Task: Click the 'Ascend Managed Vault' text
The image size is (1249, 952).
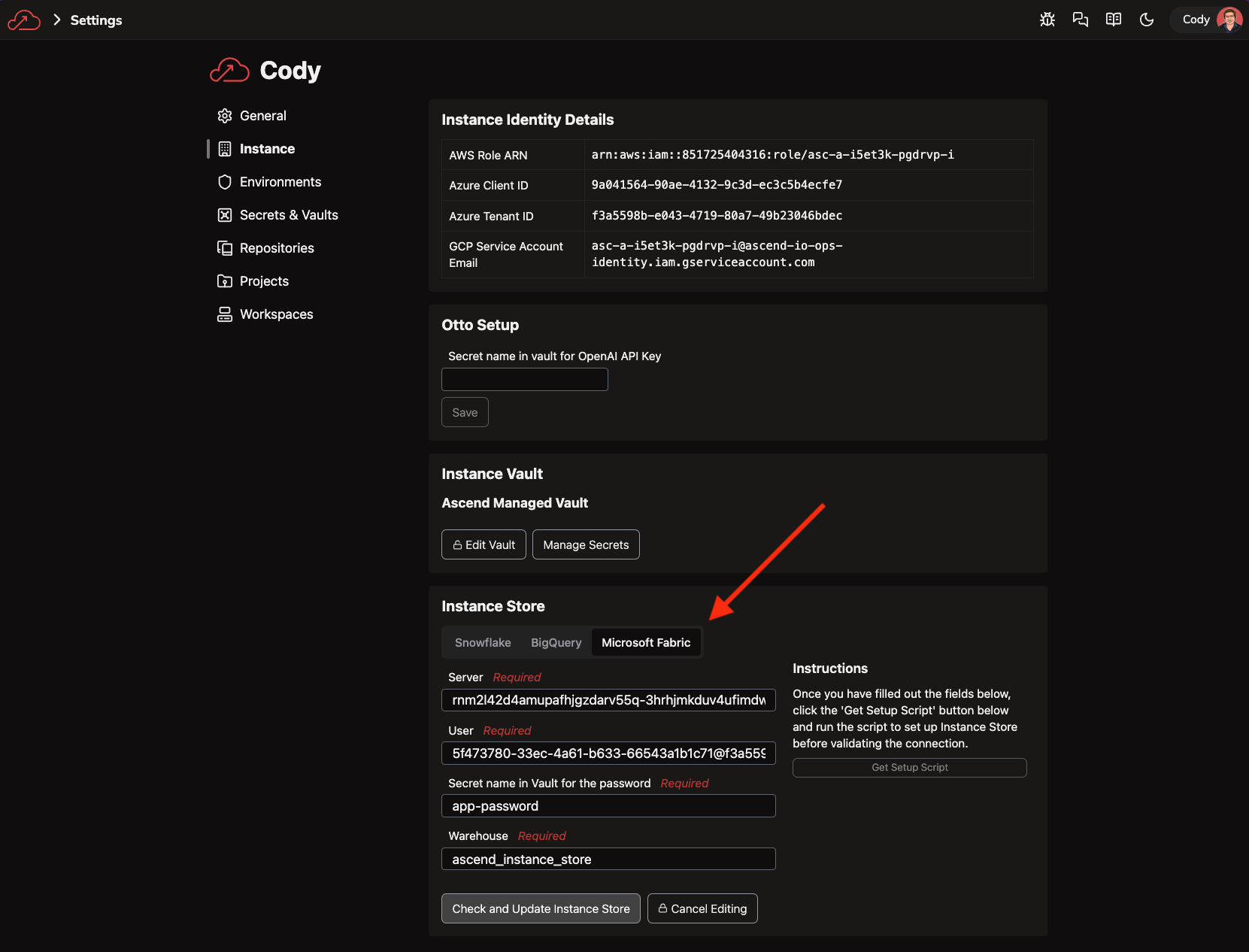Action: 515,503
